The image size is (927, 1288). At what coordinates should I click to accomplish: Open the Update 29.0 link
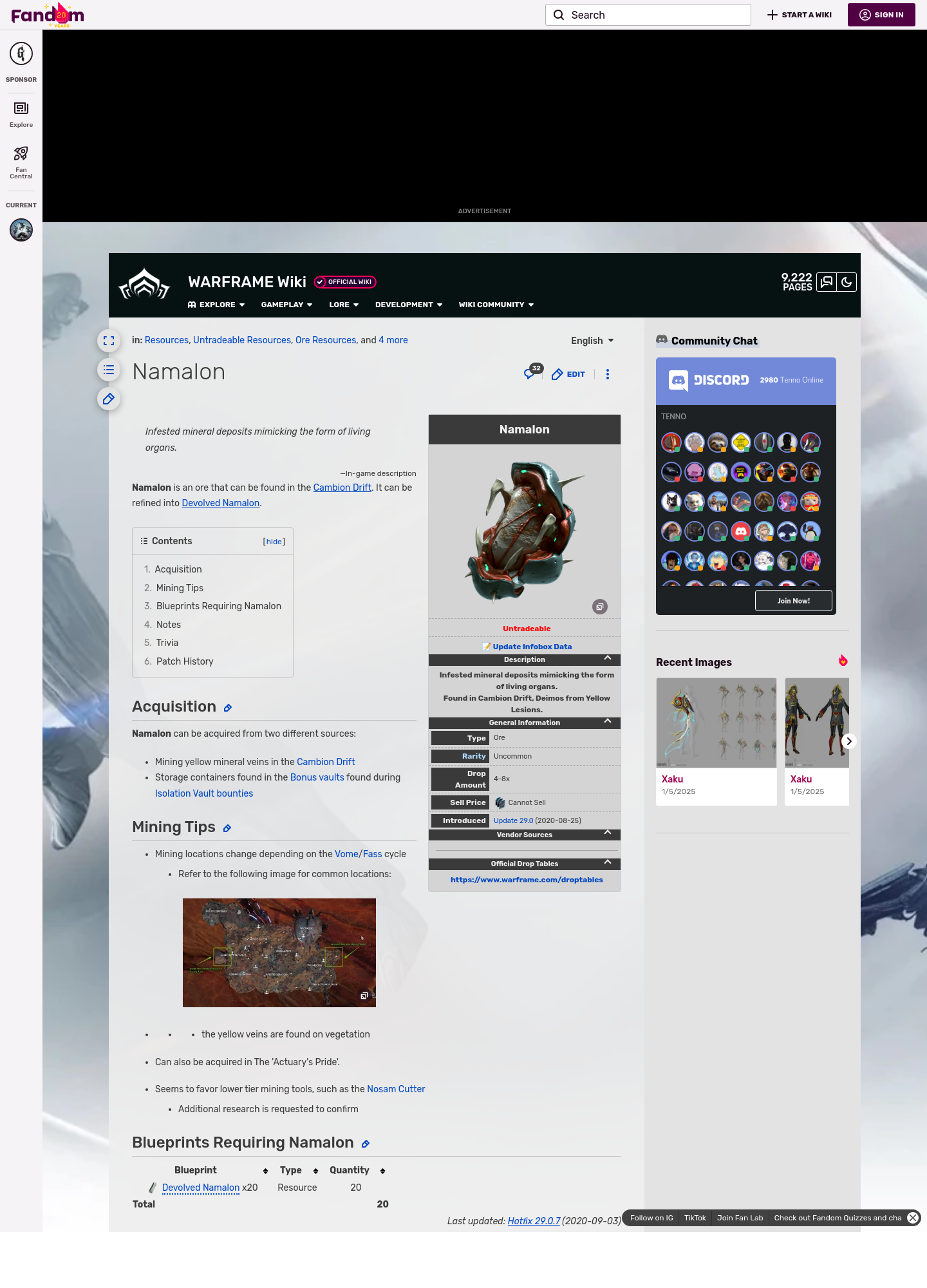coord(514,820)
